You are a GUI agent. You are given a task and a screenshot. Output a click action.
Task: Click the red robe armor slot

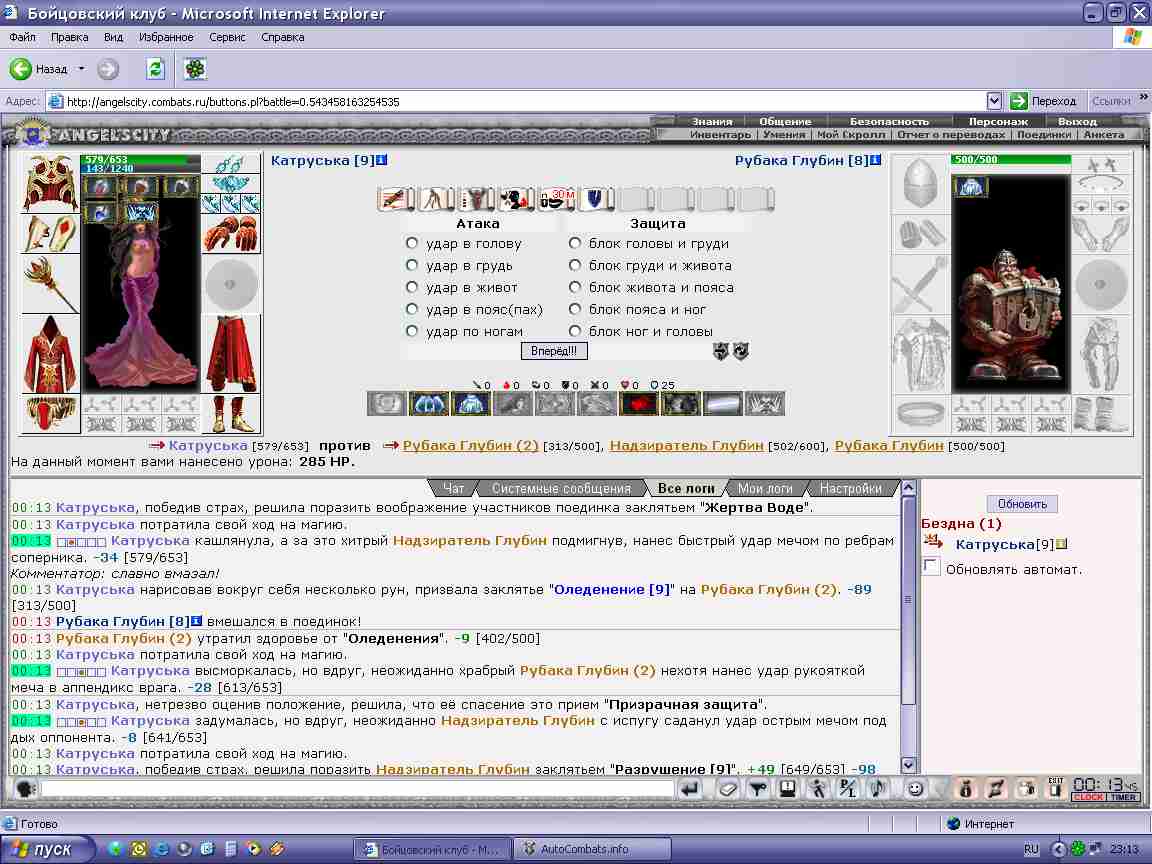pyautogui.click(x=51, y=355)
